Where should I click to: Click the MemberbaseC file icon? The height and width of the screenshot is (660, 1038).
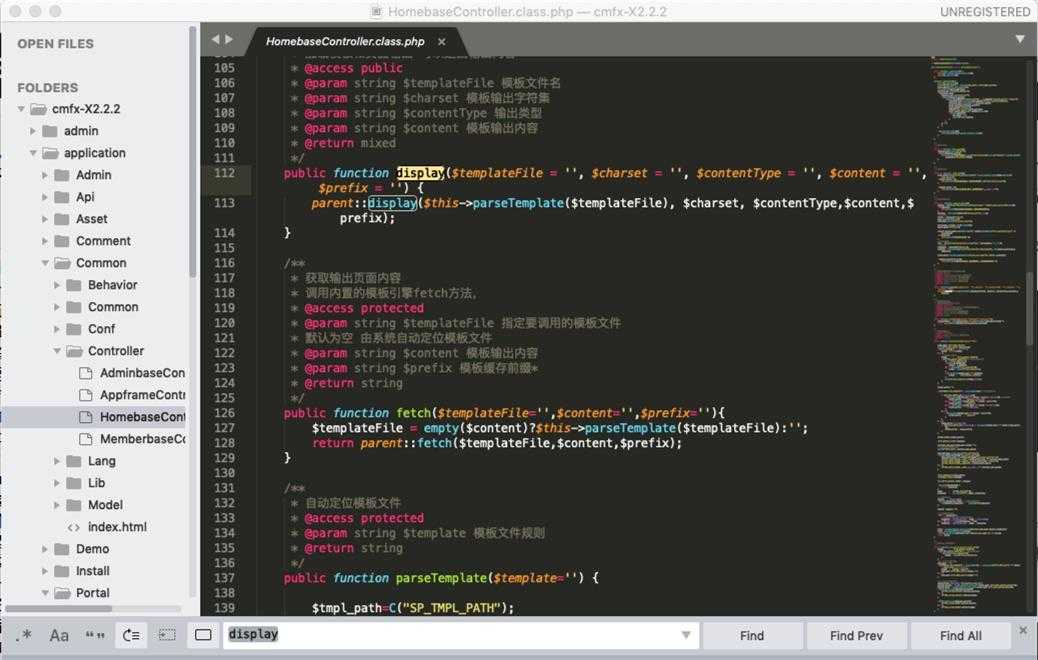85,439
